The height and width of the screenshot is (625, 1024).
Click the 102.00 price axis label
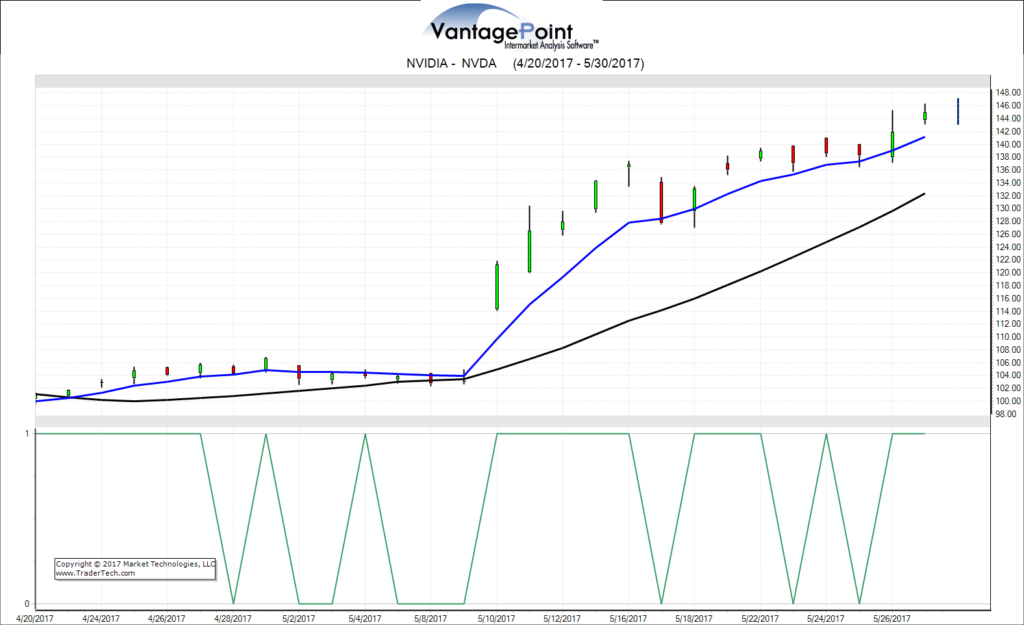pyautogui.click(x=1008, y=389)
